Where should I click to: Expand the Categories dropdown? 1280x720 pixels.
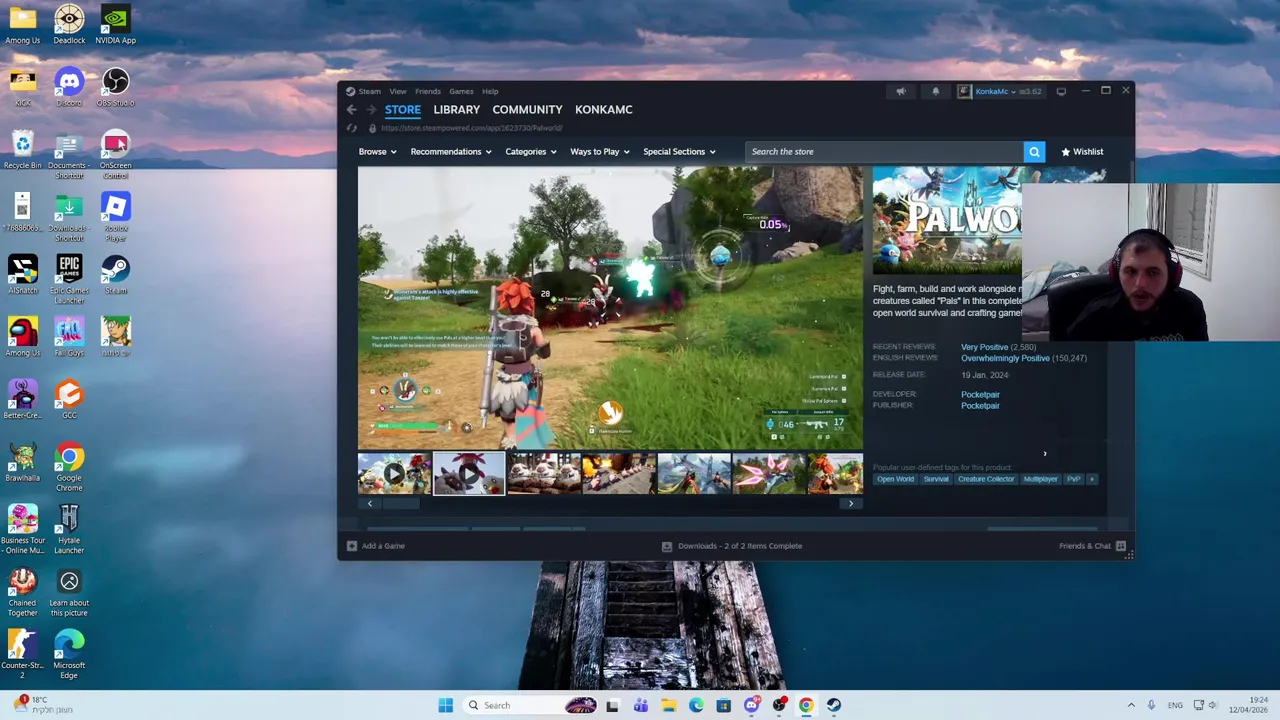coord(530,152)
